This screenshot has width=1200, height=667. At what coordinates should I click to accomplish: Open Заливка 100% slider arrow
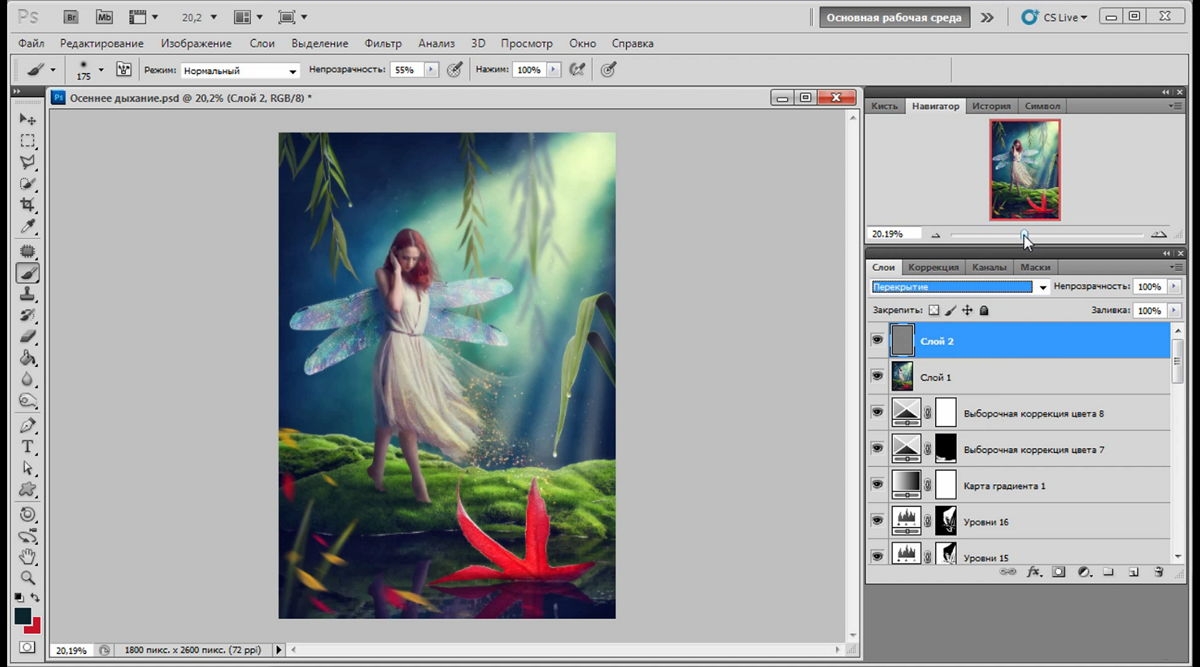[1172, 311]
